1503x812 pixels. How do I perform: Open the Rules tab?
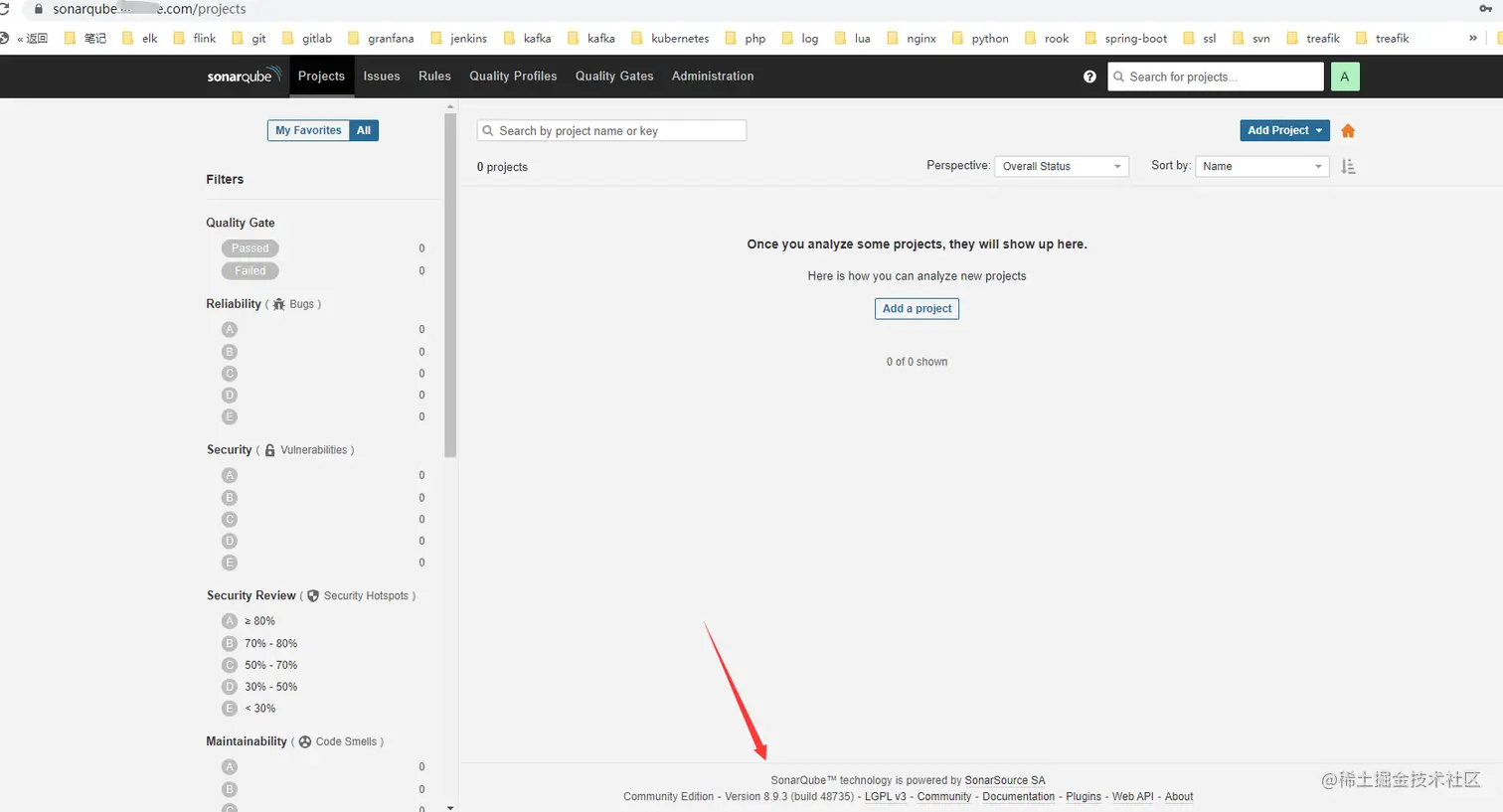pos(434,77)
